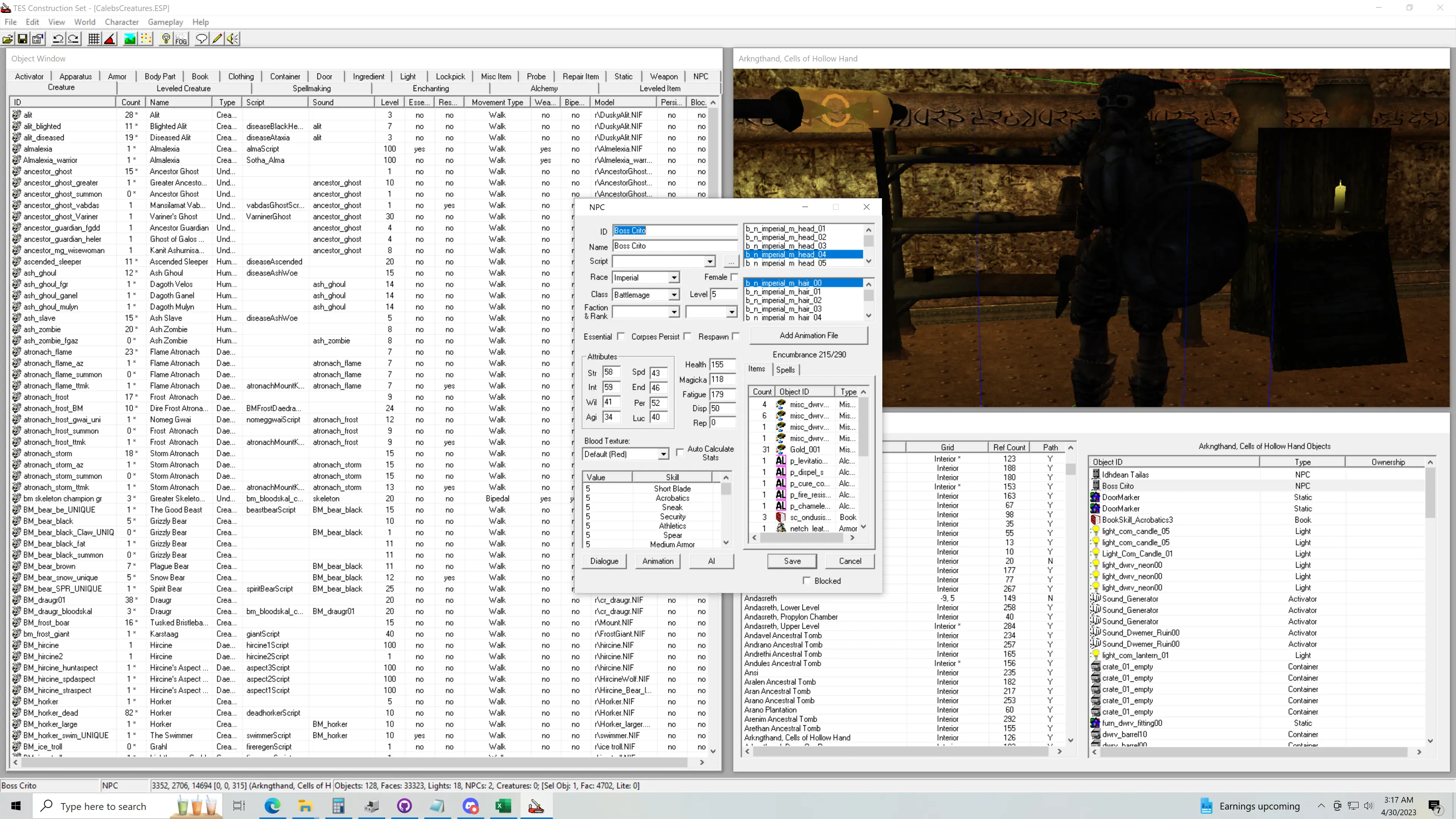
Task: Click the Gold_001 item icon in NPC items
Action: click(781, 449)
